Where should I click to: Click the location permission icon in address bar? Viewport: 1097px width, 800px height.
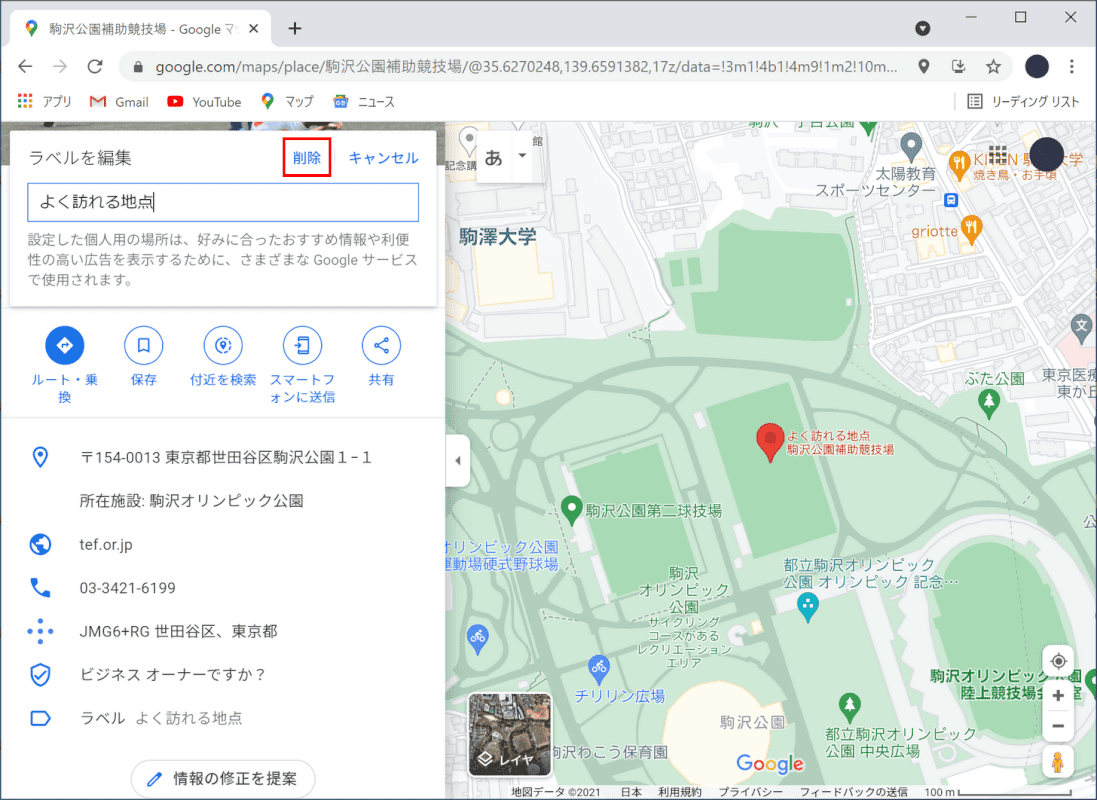point(923,66)
